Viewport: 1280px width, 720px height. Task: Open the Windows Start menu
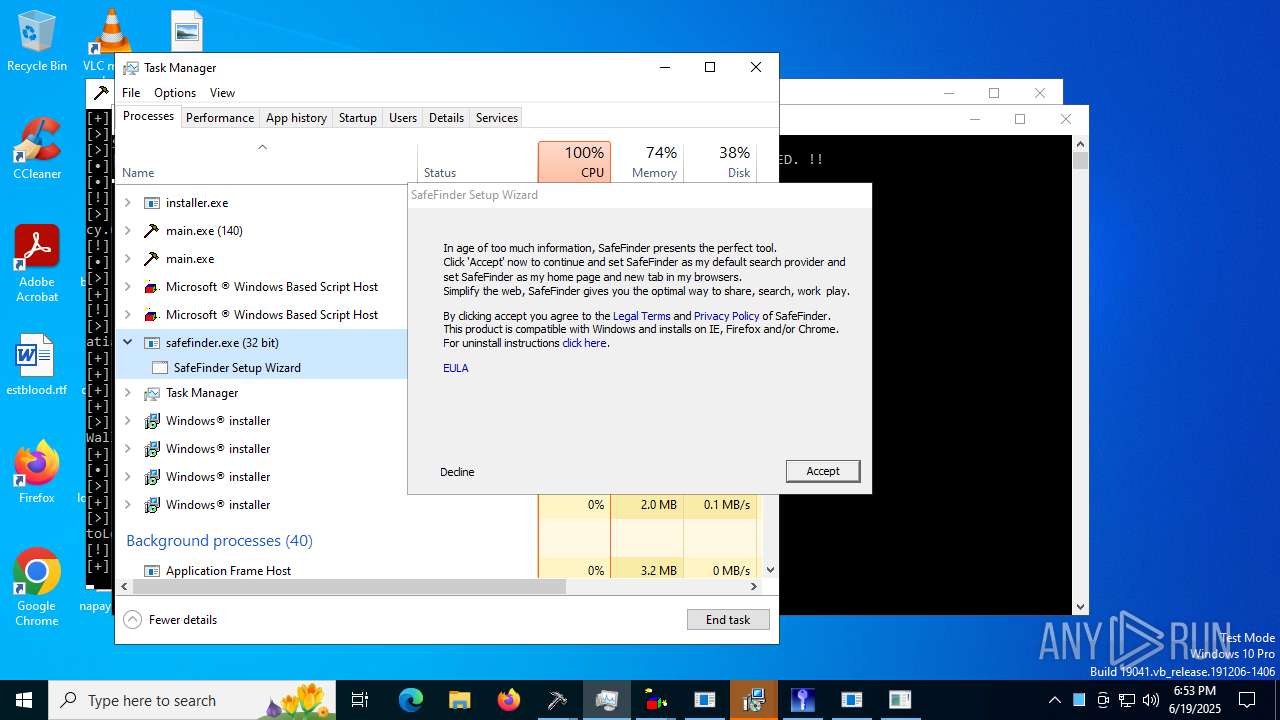24,700
